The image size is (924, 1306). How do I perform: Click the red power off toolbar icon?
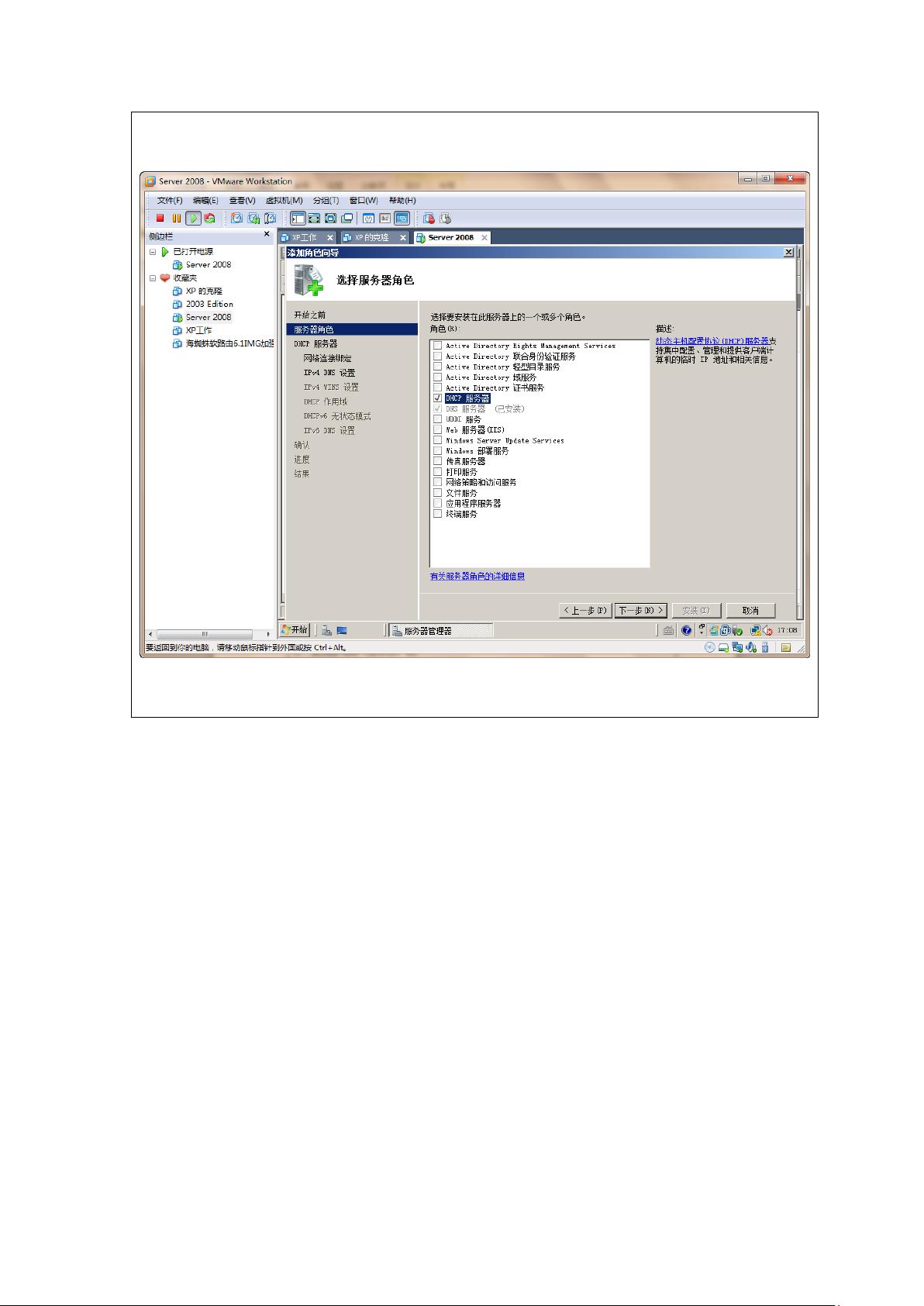(x=160, y=219)
